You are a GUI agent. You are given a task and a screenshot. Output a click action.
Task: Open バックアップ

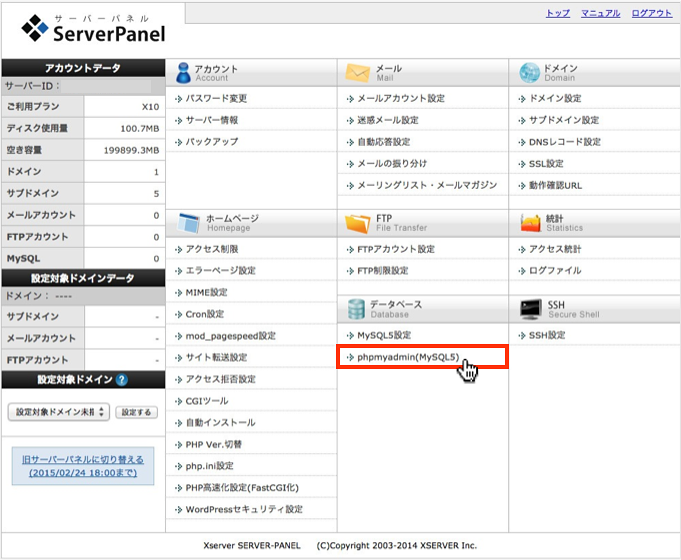(212, 142)
